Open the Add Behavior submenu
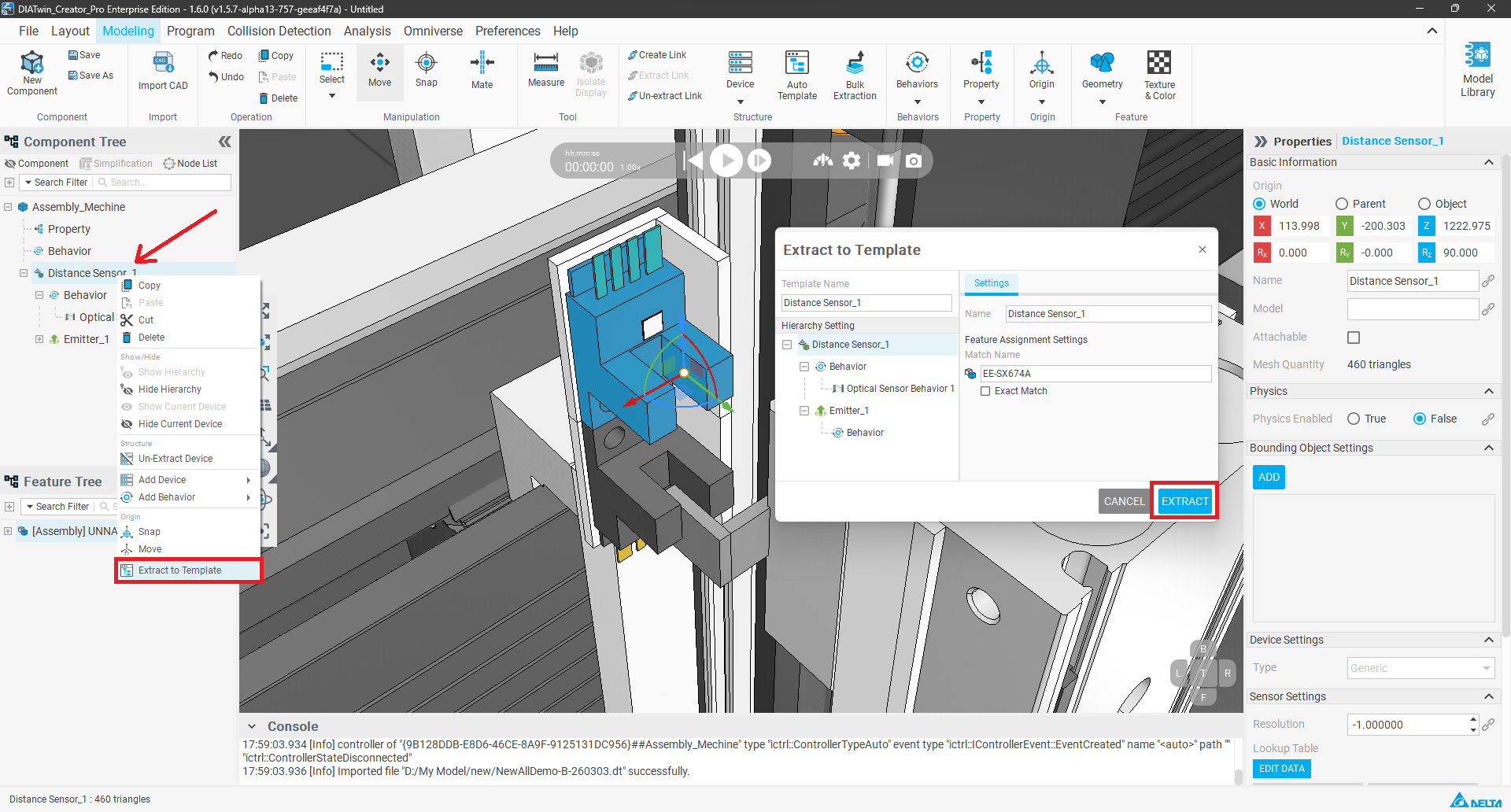The height and width of the screenshot is (812, 1511). [x=189, y=497]
